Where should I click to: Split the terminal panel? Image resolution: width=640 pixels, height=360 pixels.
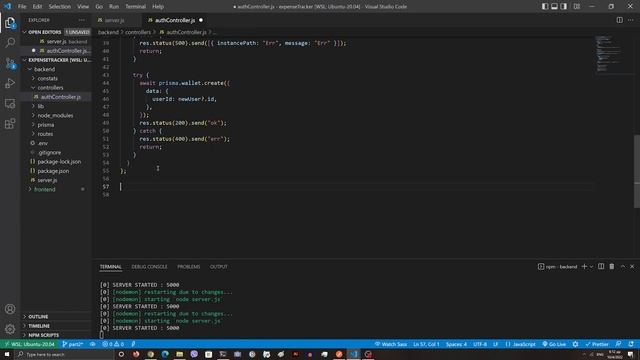pyautogui.click(x=601, y=267)
